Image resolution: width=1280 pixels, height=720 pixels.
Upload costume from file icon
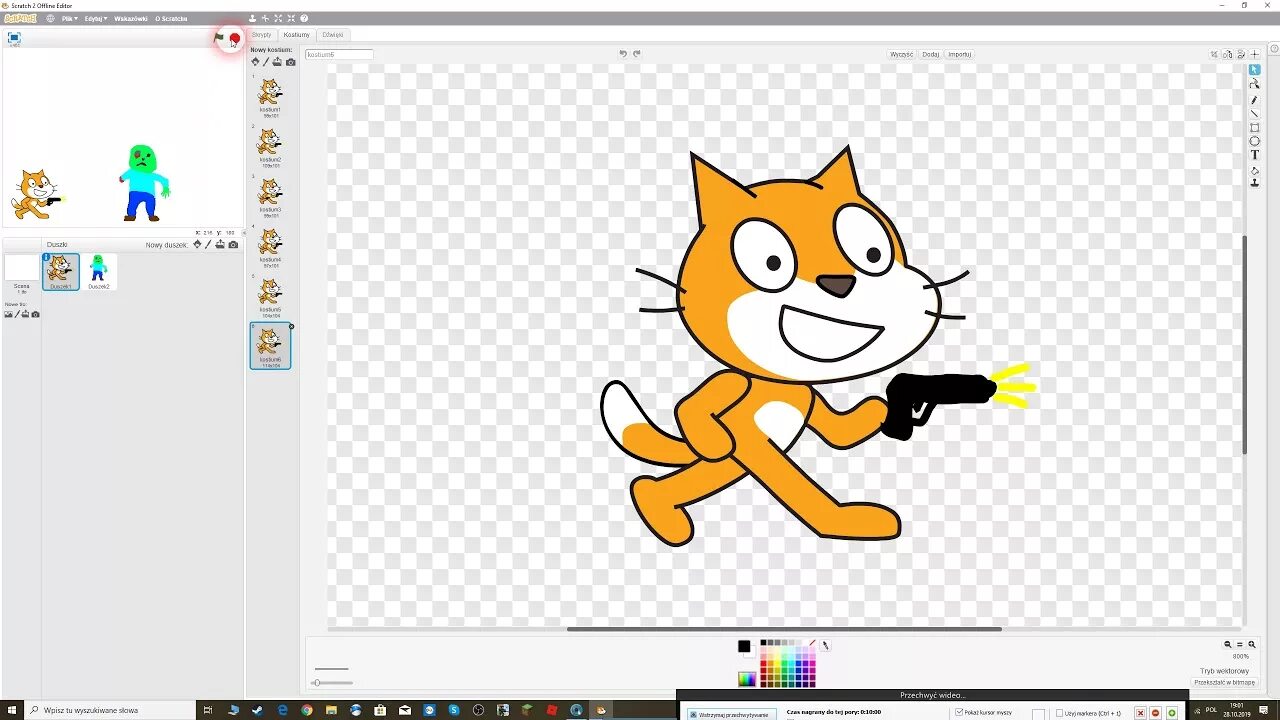tap(277, 62)
